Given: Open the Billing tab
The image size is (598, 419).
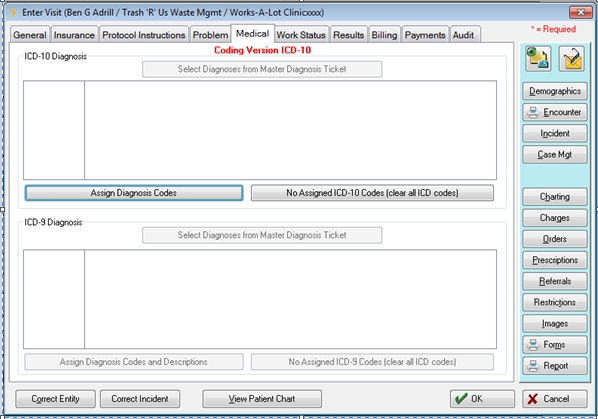Looking at the screenshot, I should [x=384, y=35].
